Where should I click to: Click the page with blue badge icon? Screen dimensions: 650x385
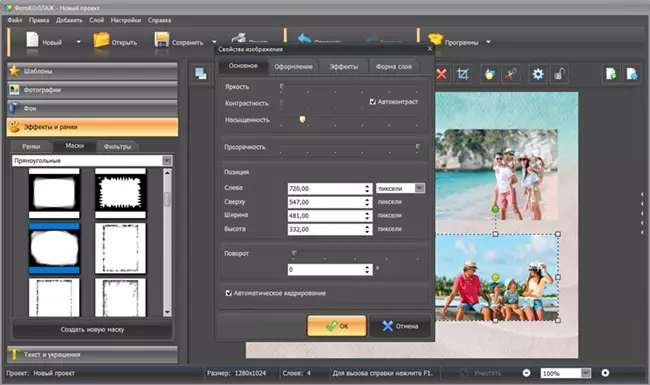pos(632,74)
